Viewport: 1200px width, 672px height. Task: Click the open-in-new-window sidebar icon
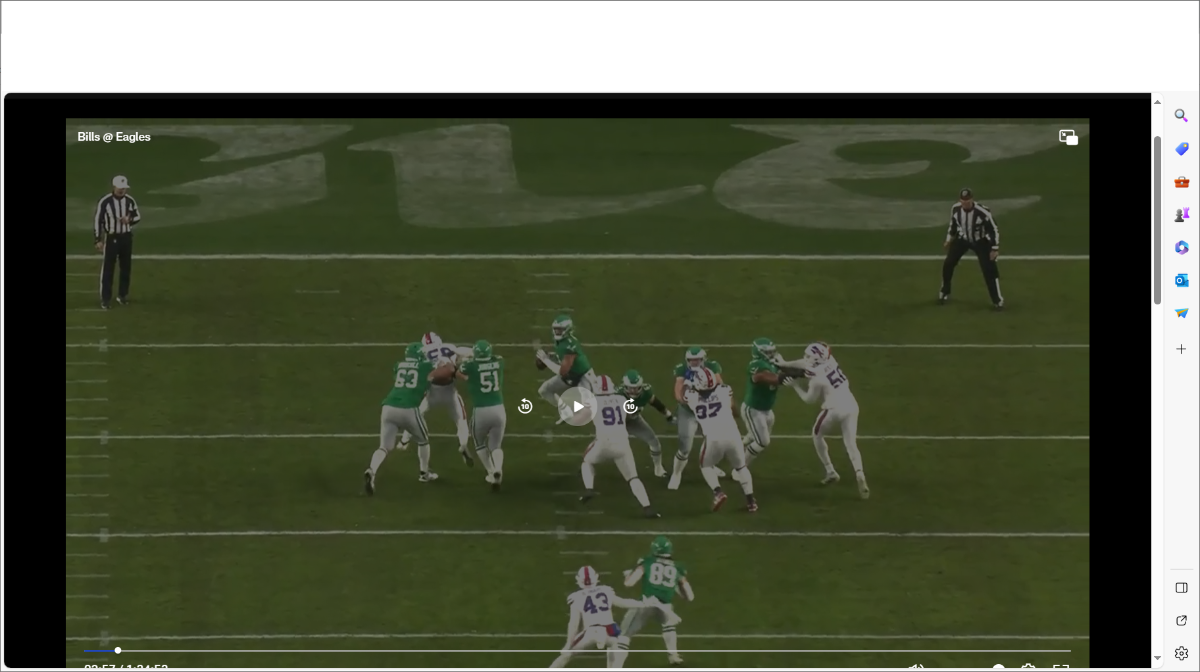[x=1181, y=621]
